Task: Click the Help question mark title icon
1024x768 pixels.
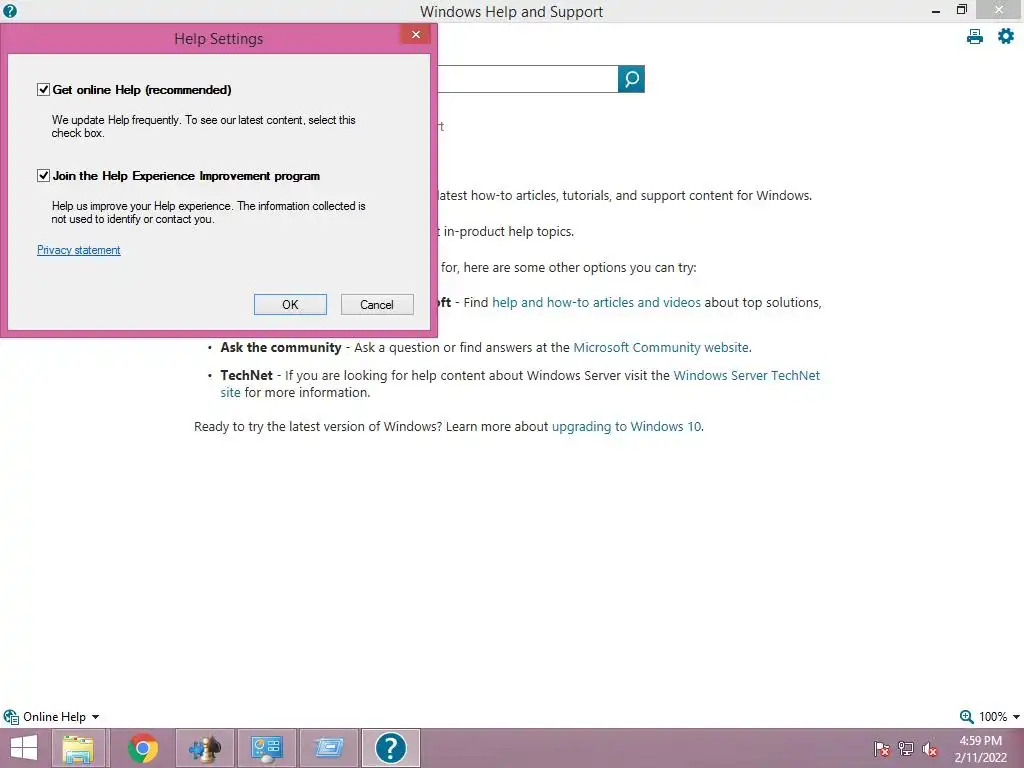Action: tap(10, 10)
